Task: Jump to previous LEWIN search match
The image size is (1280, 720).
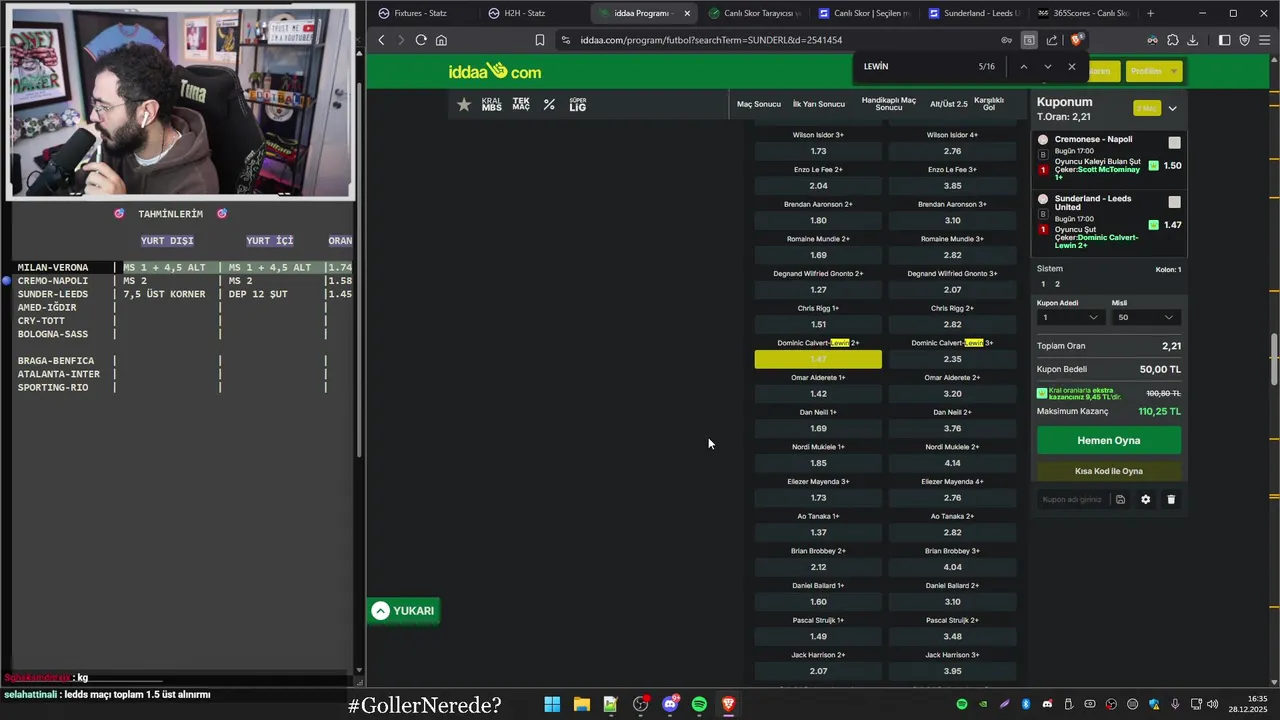Action: click(x=1023, y=66)
